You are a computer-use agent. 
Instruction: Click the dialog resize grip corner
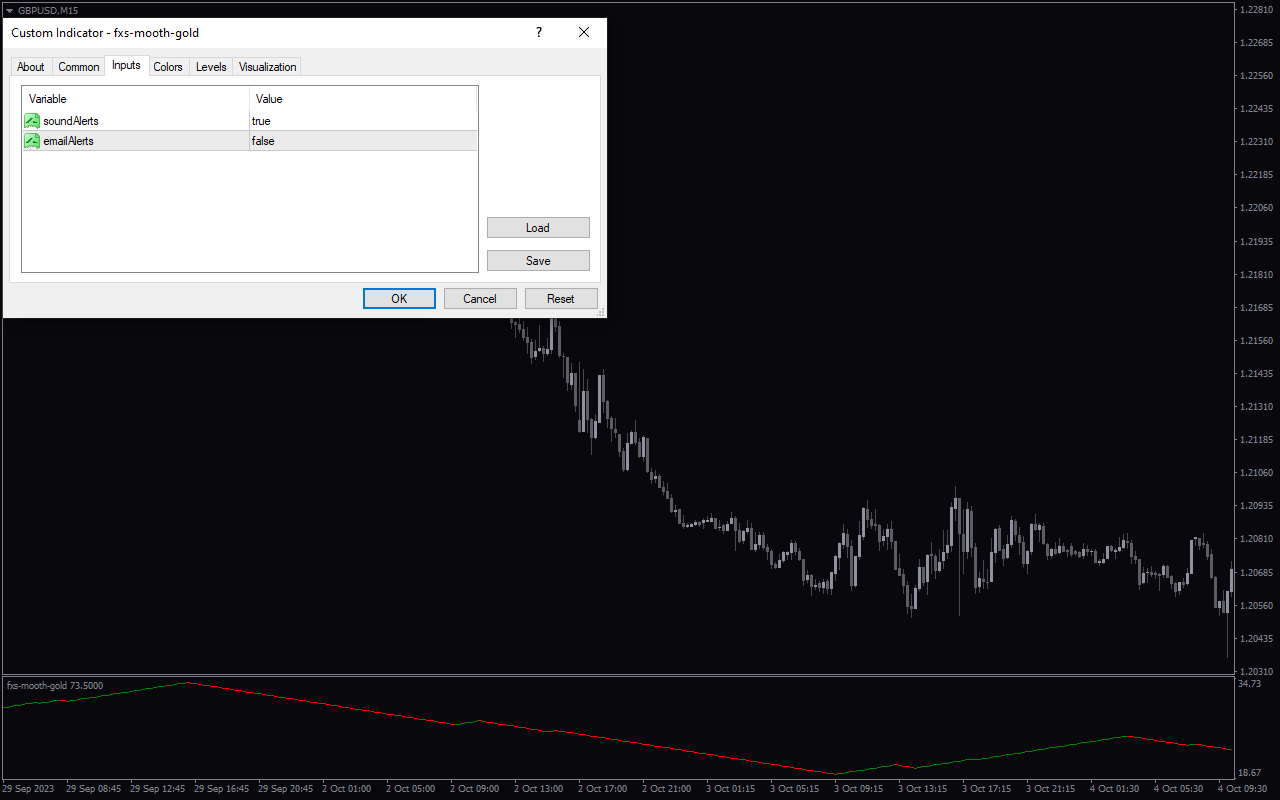pyautogui.click(x=601, y=313)
